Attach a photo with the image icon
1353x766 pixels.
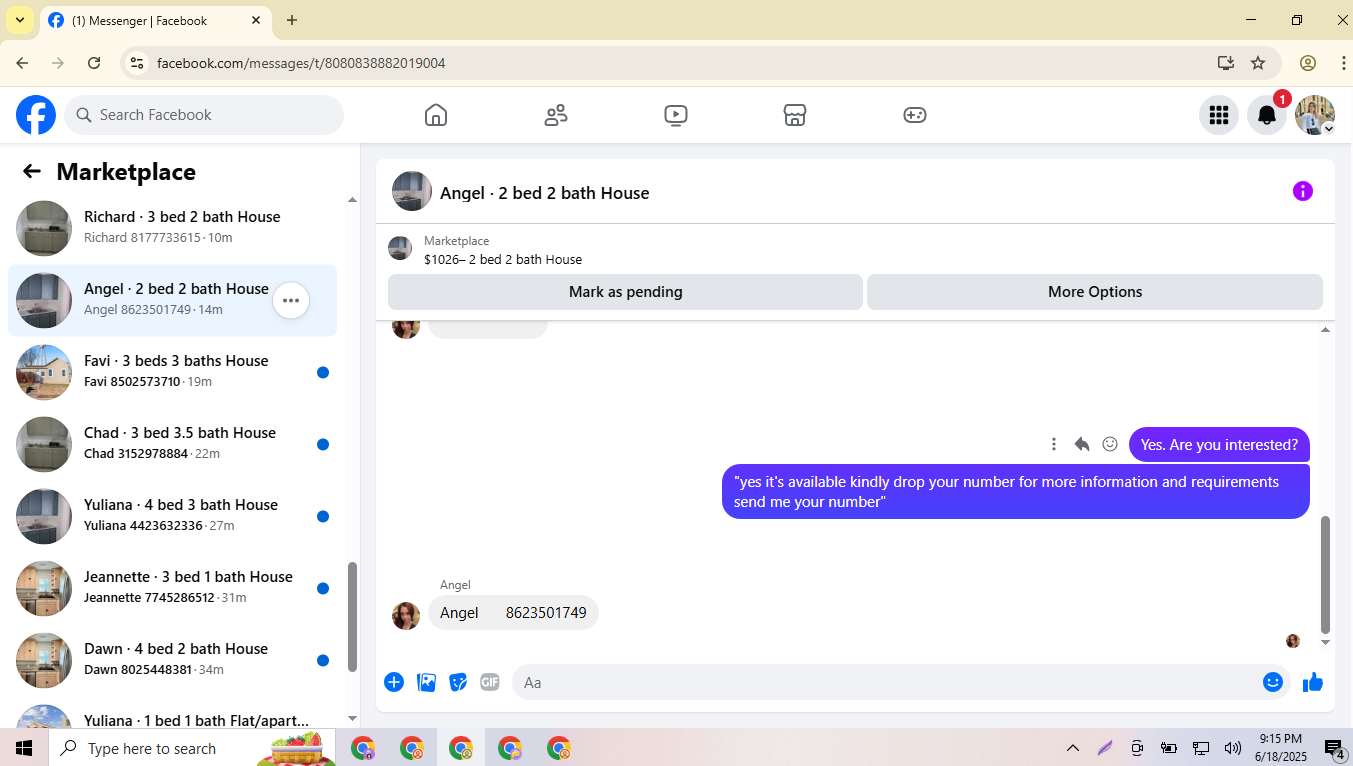pos(426,682)
